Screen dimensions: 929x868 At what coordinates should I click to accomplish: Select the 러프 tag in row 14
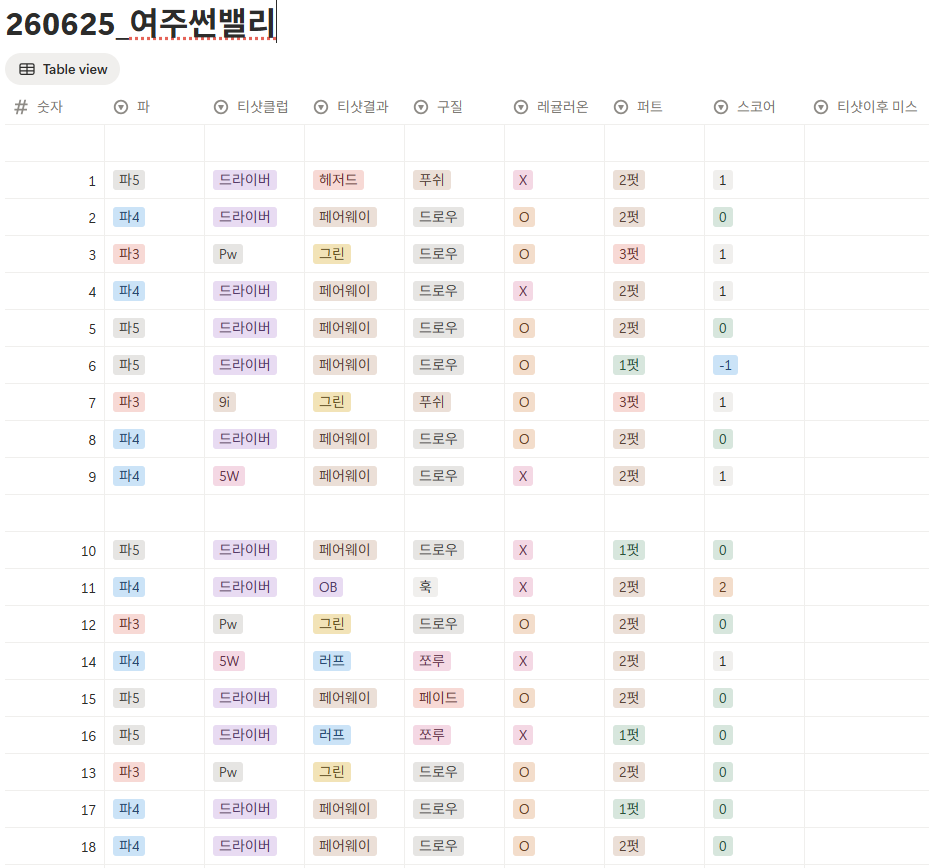pyautogui.click(x=332, y=661)
